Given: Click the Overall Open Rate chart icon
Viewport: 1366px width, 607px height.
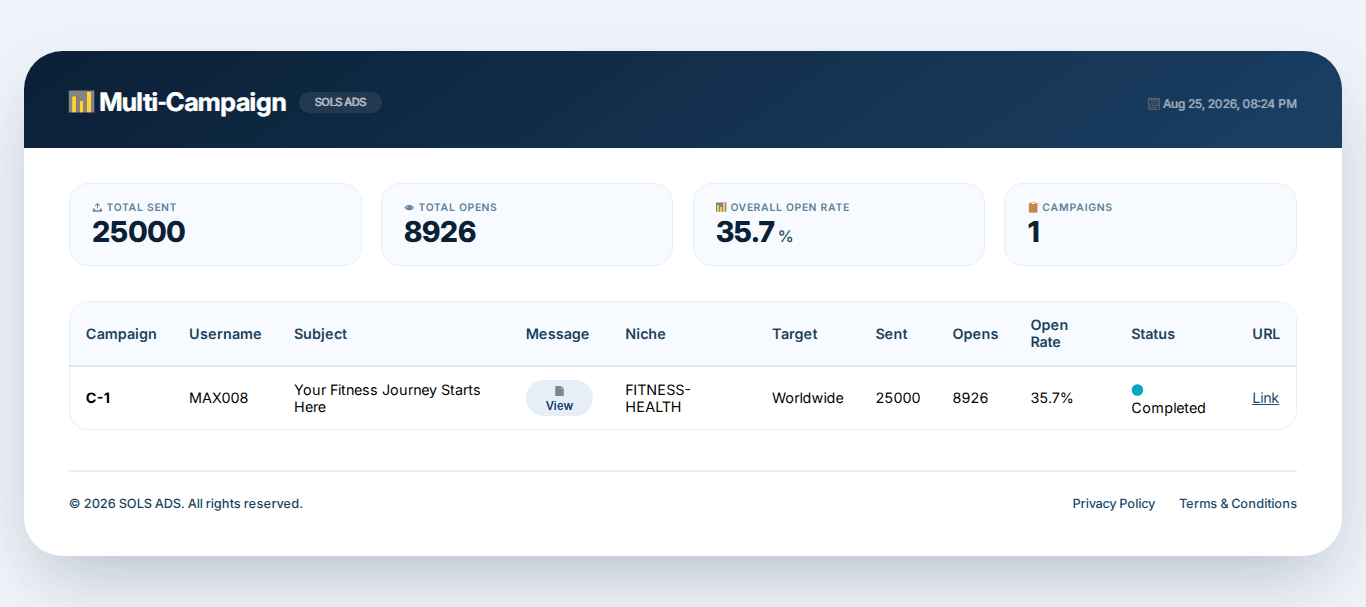Looking at the screenshot, I should (x=721, y=208).
